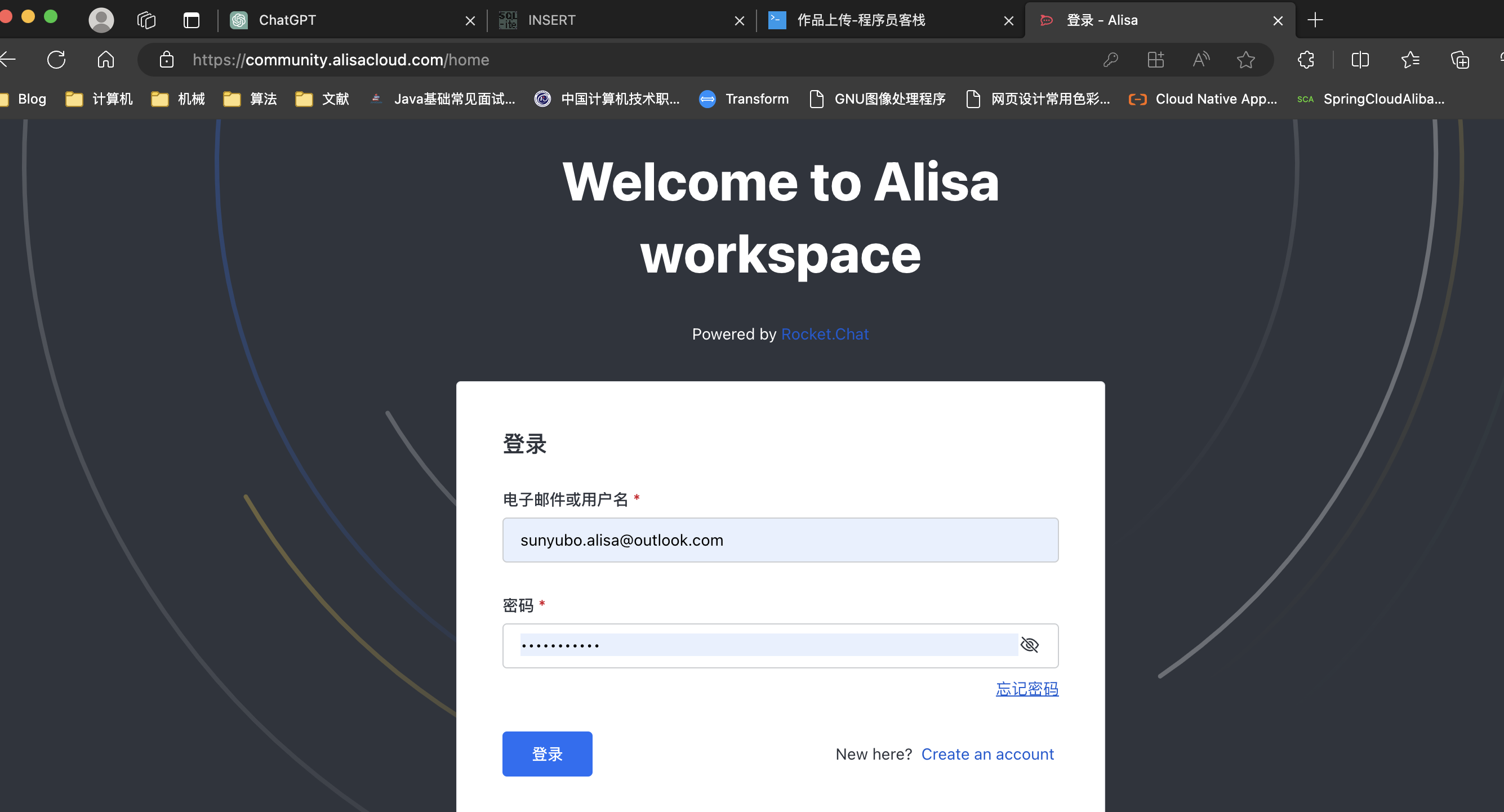The image size is (1504, 812).
Task: Close the ChatGPT tab
Action: (470, 21)
